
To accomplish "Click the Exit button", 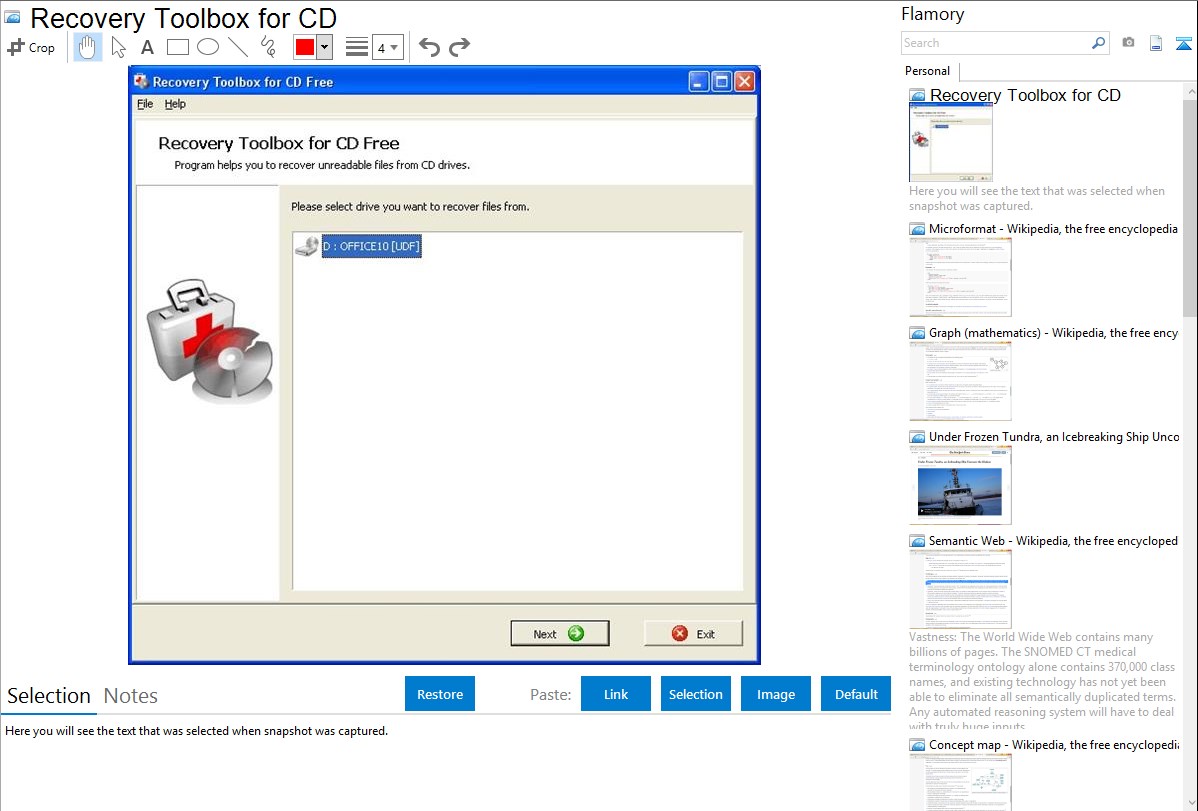I will pos(693,634).
